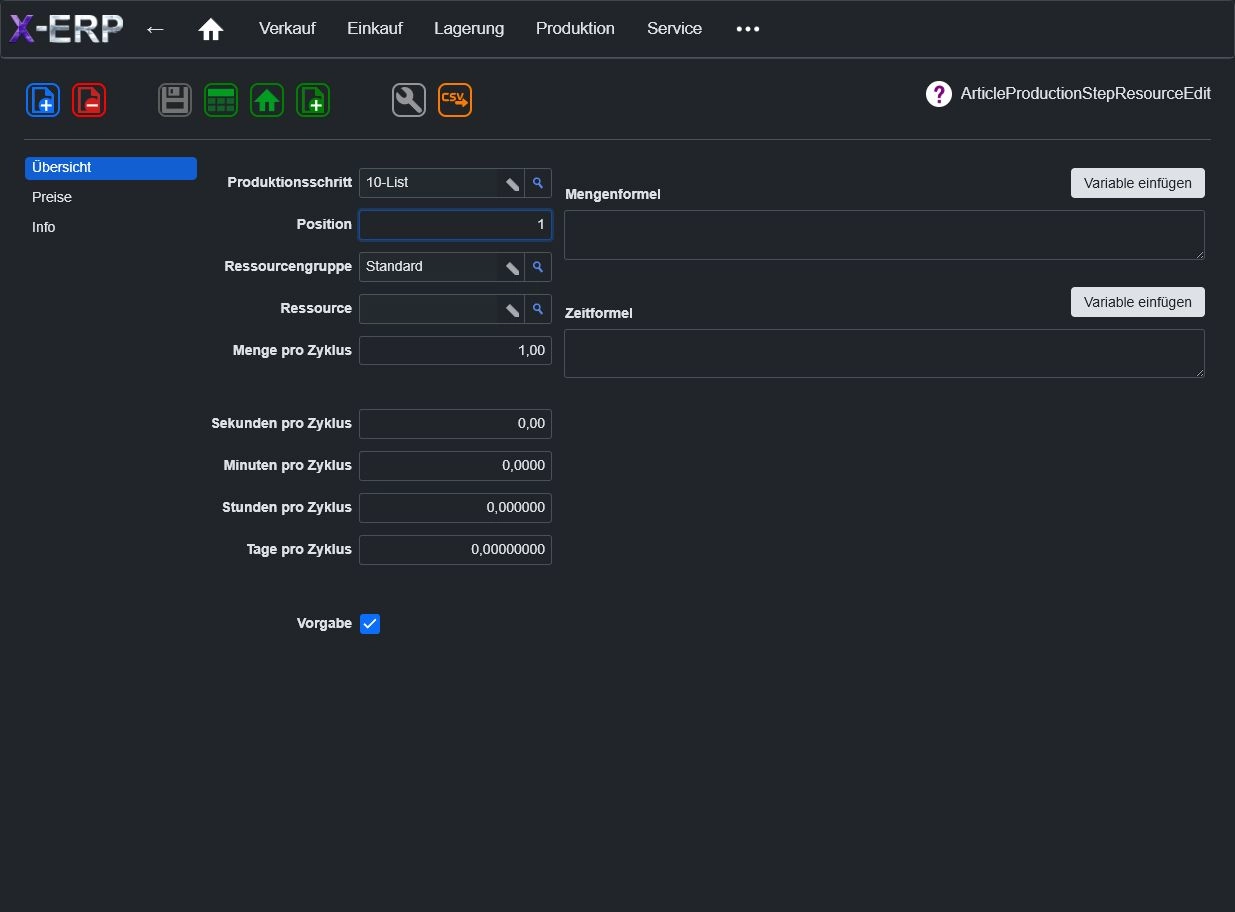Click Variable einfügen above Zeitformel
The width and height of the screenshot is (1235, 912).
[1138, 302]
